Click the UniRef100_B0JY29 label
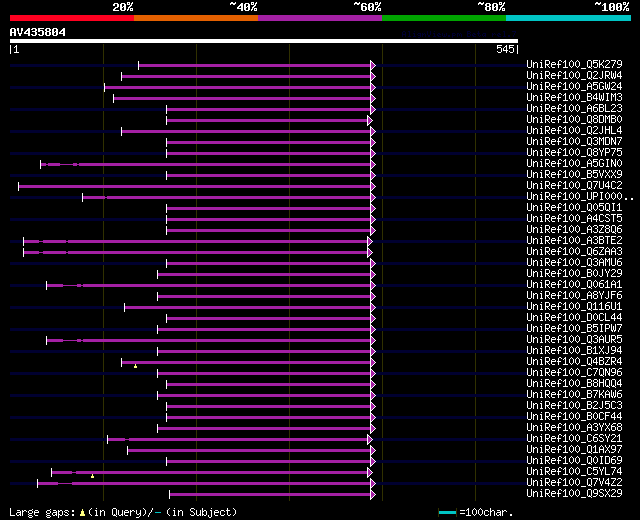 (x=574, y=274)
